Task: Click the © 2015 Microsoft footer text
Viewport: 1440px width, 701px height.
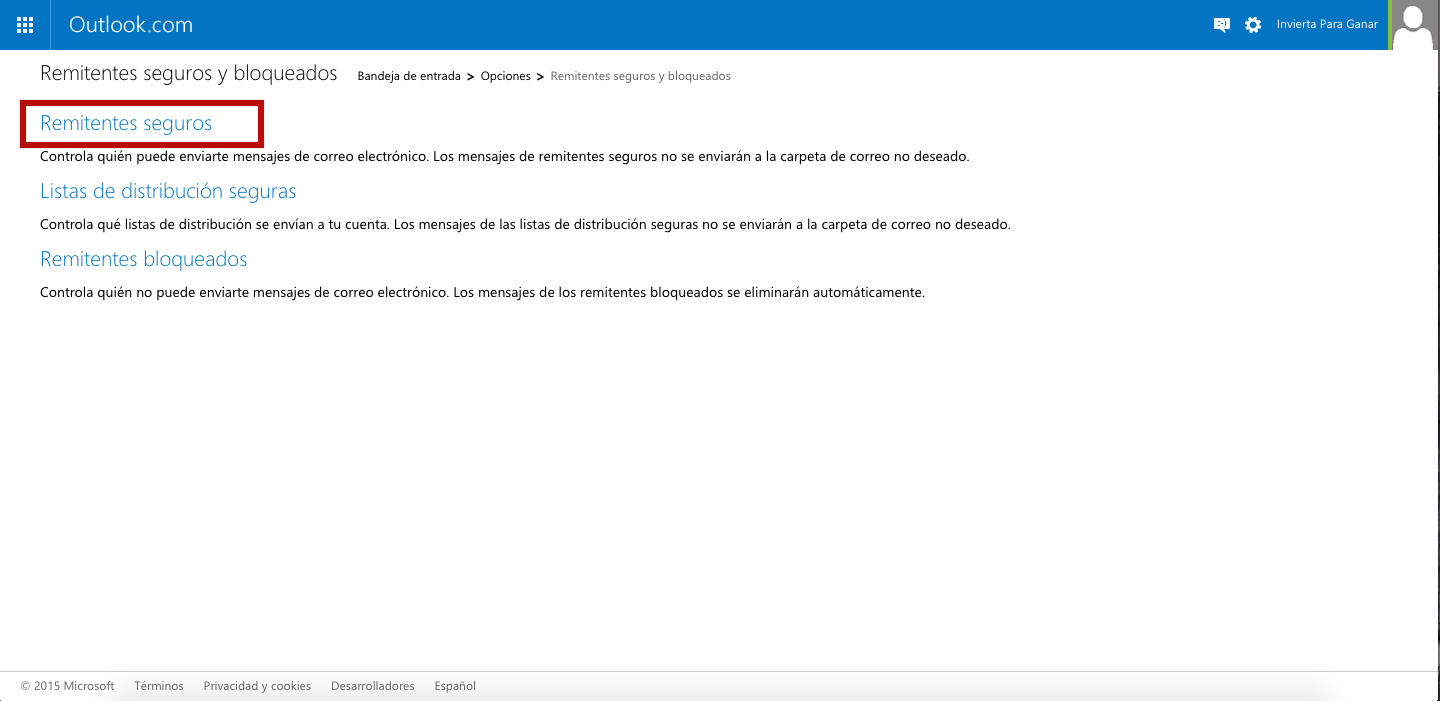Action: 68,686
